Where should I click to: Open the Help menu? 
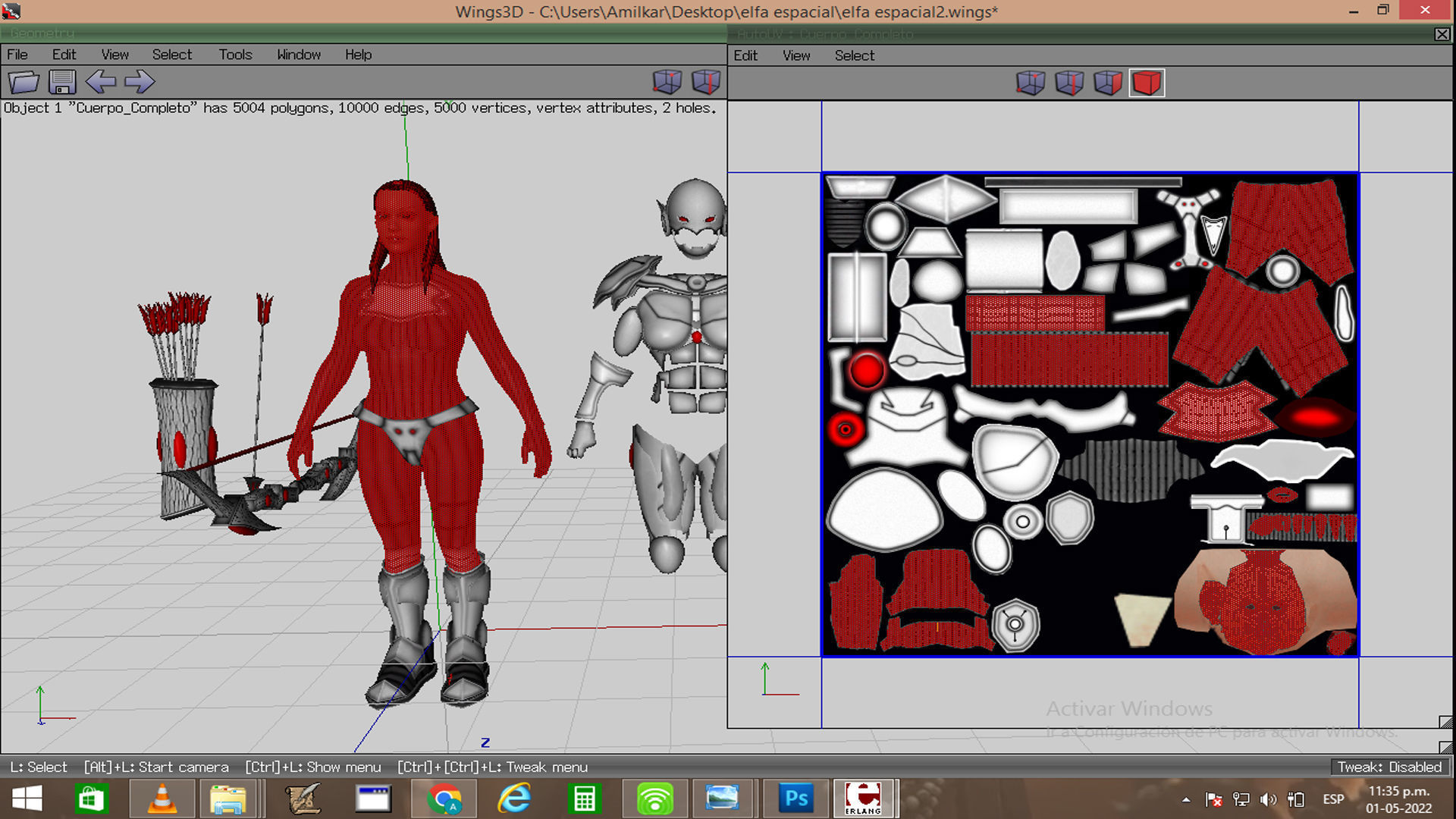(x=358, y=55)
